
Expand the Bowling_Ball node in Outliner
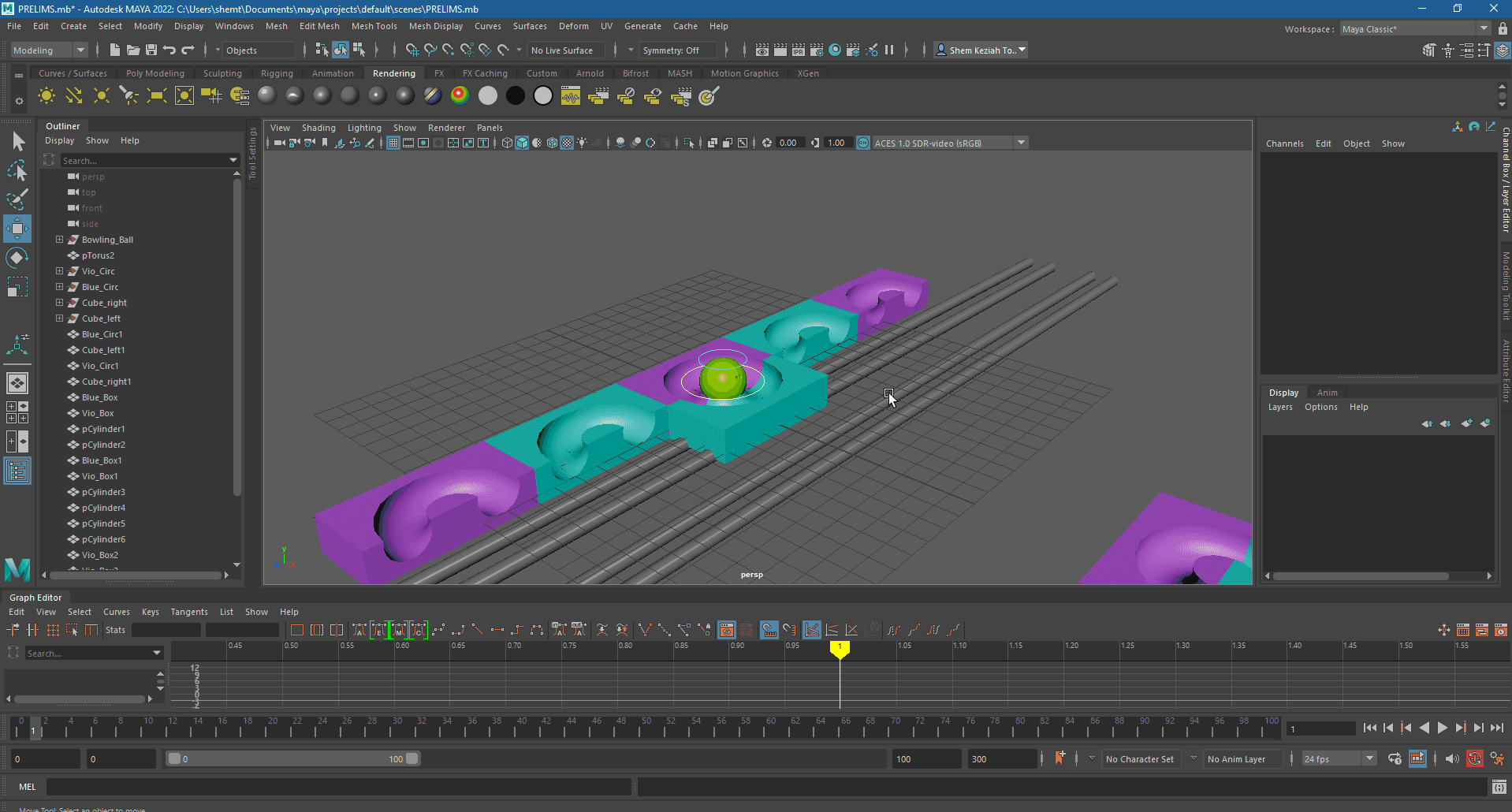click(59, 240)
